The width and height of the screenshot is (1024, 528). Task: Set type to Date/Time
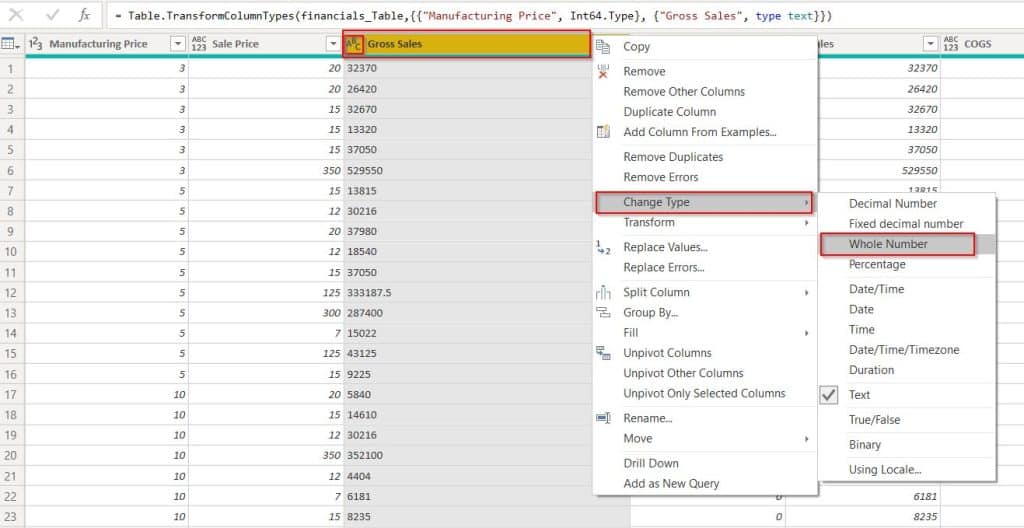pos(876,289)
